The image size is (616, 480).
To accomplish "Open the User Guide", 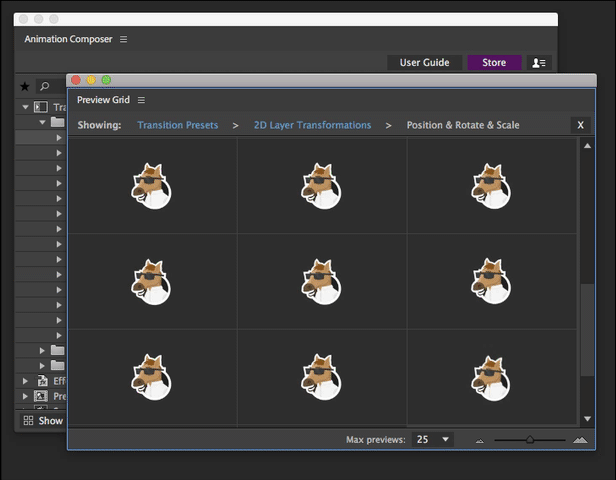I will click(x=424, y=63).
